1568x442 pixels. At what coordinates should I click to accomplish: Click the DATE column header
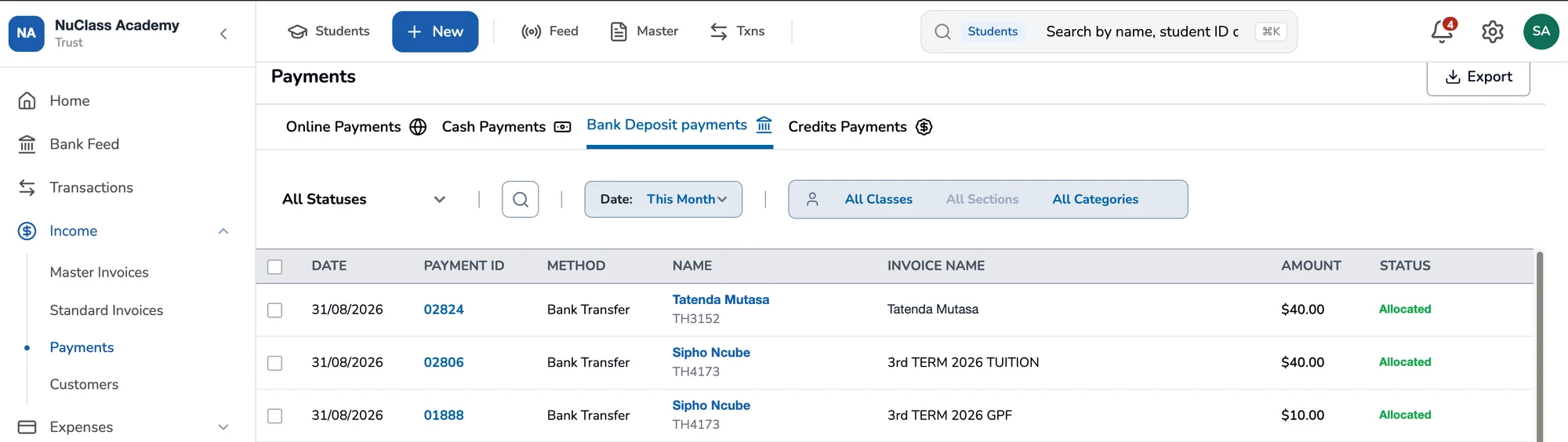tap(328, 266)
